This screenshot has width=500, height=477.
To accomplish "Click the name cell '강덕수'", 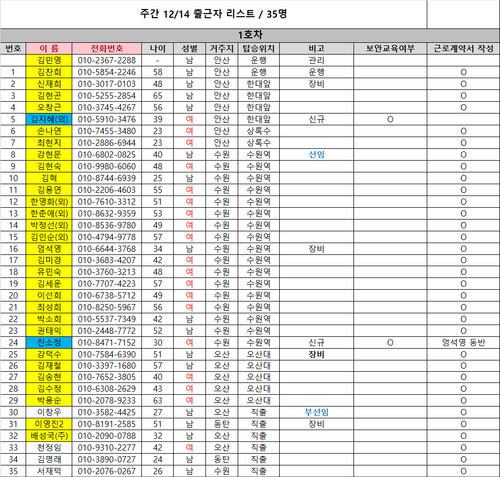I will (49, 354).
